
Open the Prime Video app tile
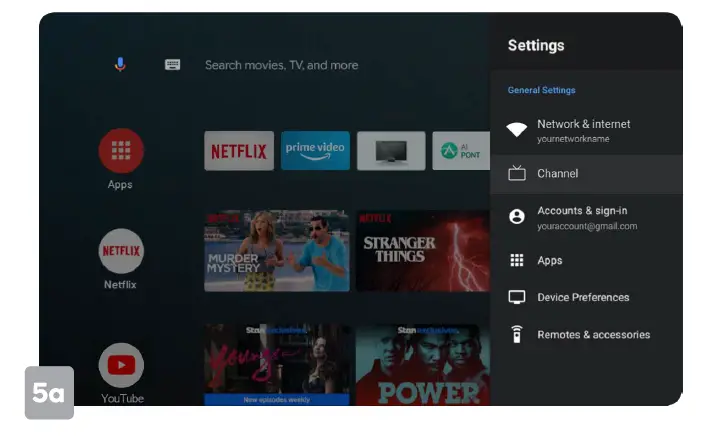[x=315, y=151]
